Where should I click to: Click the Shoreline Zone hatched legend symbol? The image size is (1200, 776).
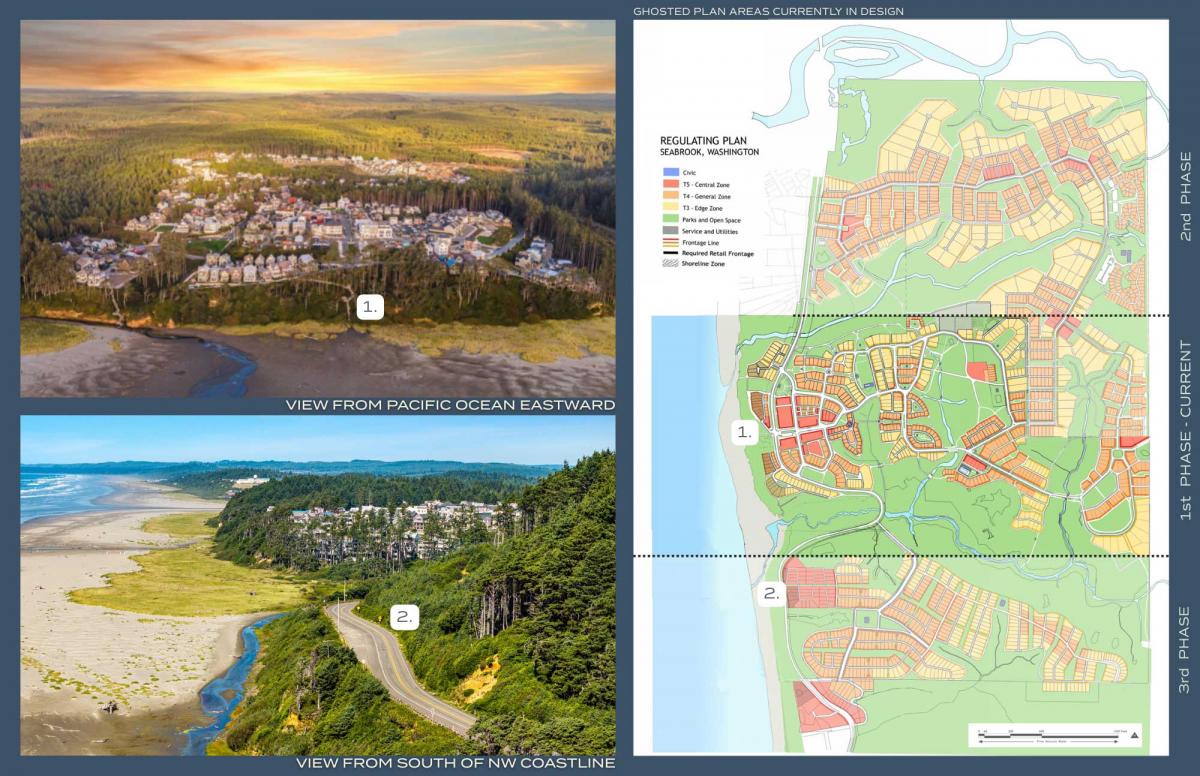(x=669, y=264)
